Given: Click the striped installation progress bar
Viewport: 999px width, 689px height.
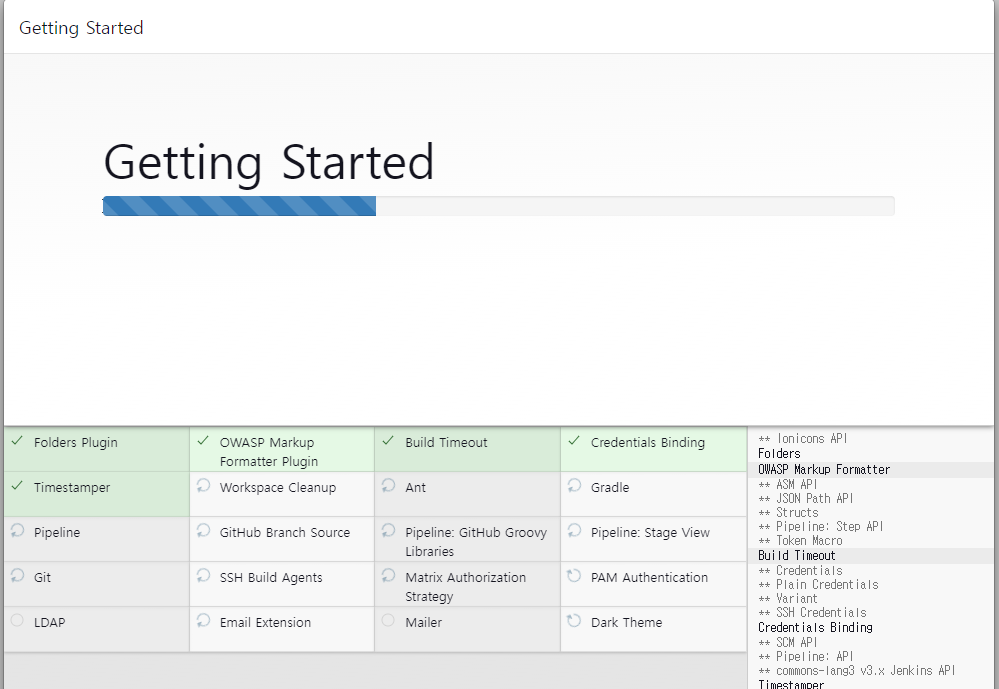Looking at the screenshot, I should [240, 206].
